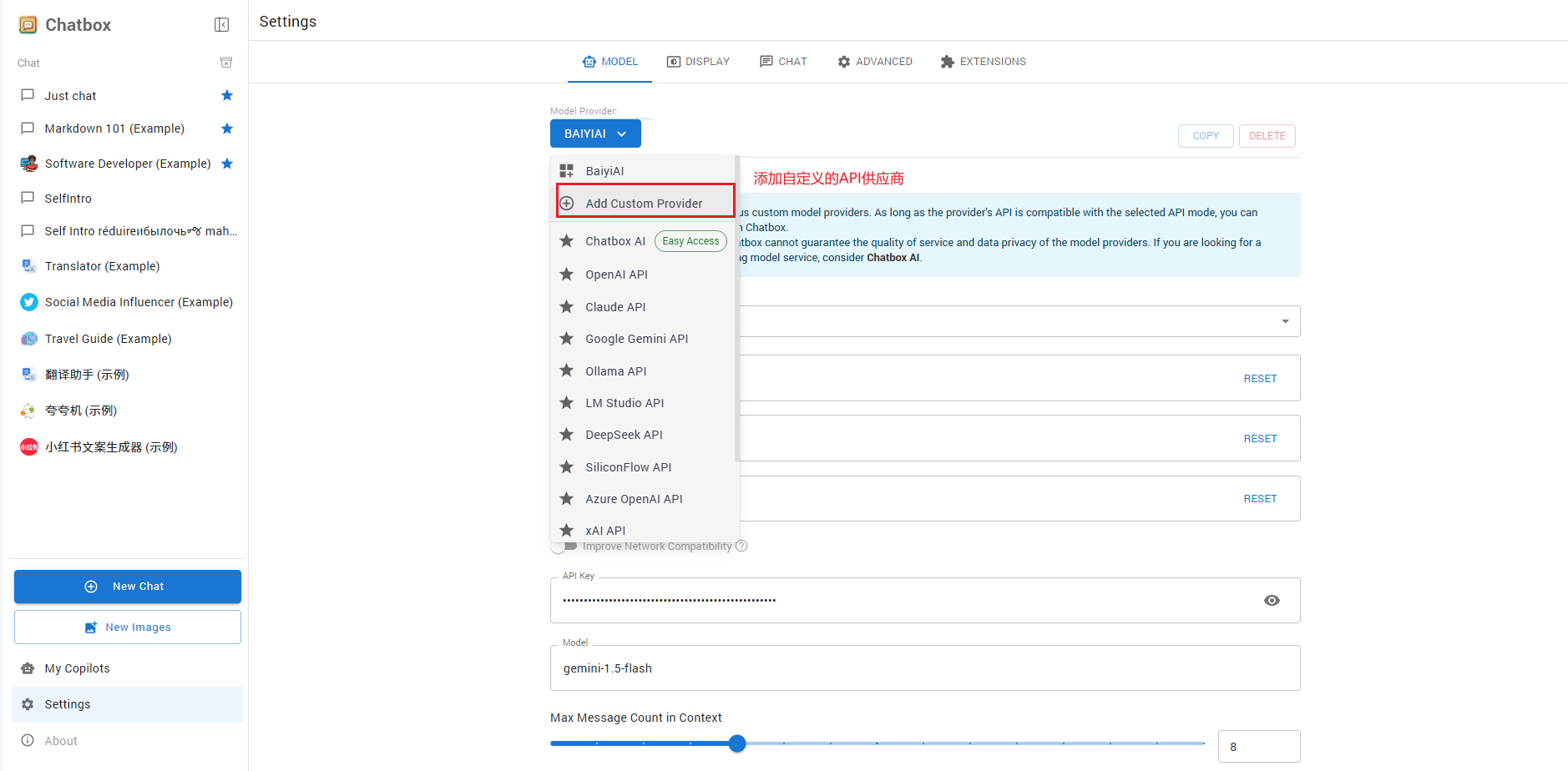Start a New Chat
The height and width of the screenshot is (771, 1568).
click(x=128, y=587)
